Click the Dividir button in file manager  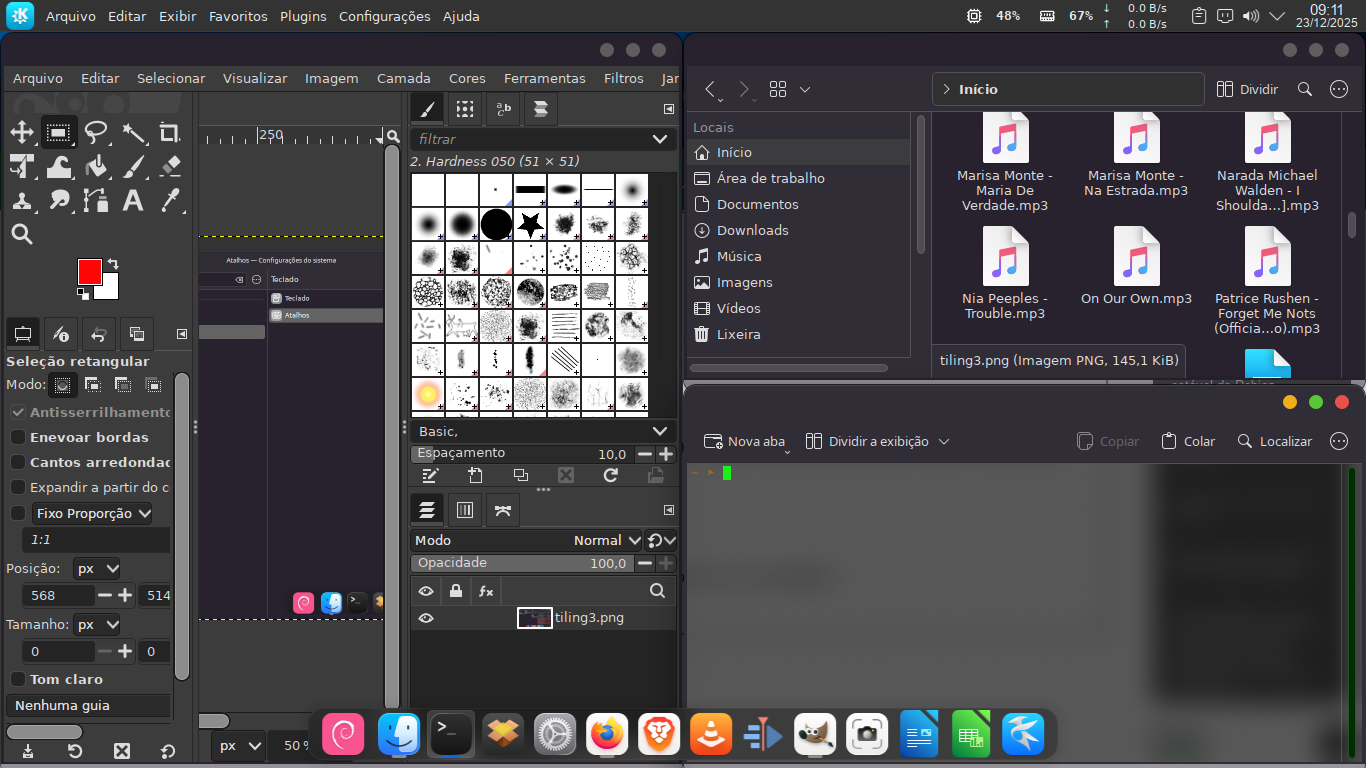coord(1248,89)
